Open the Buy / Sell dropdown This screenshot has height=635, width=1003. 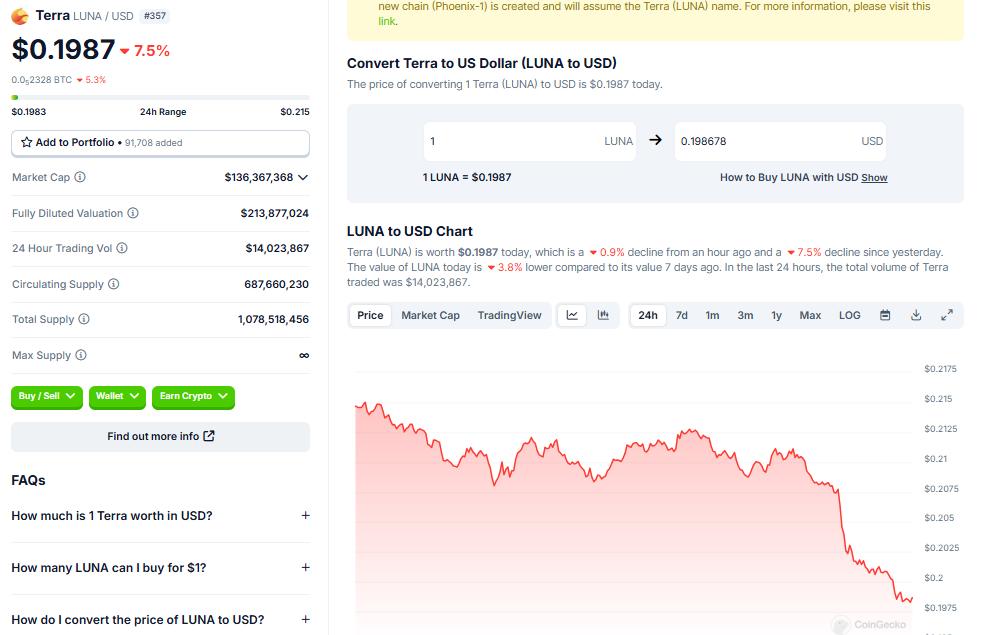pos(47,396)
